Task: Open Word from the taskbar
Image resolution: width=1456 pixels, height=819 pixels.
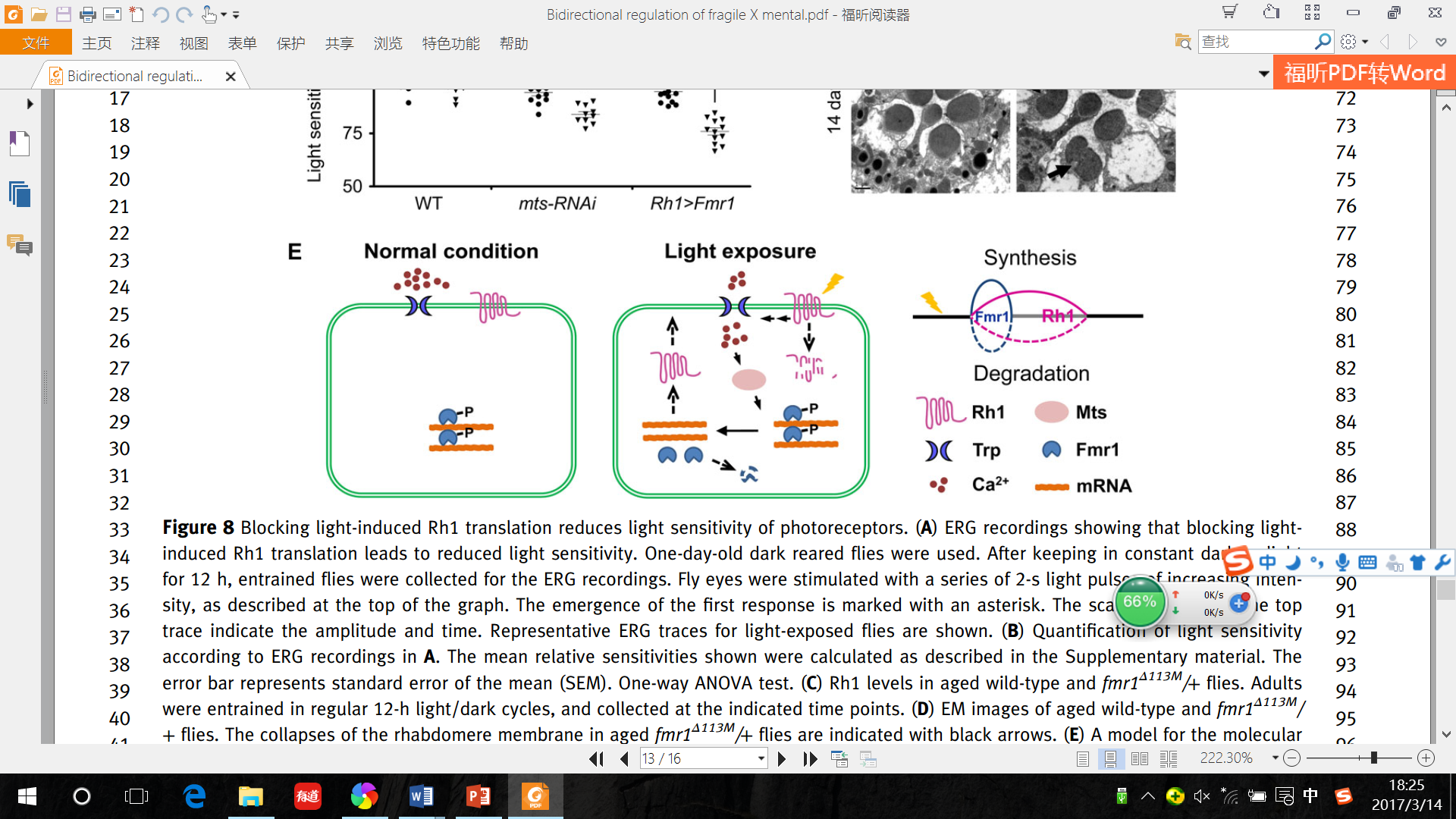Action: [x=421, y=796]
